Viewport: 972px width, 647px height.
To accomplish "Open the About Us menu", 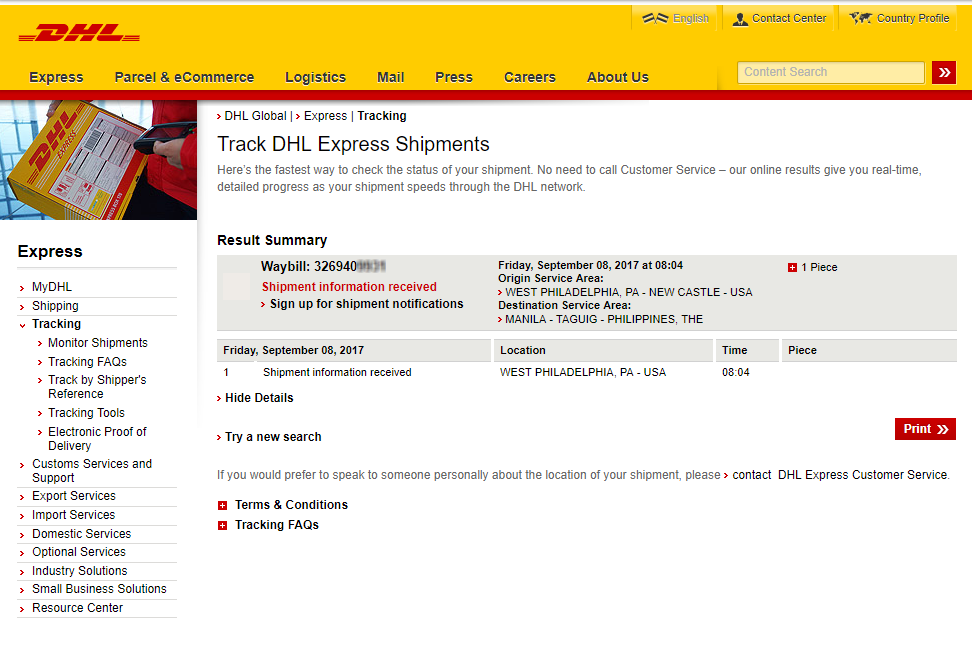I will [x=618, y=77].
